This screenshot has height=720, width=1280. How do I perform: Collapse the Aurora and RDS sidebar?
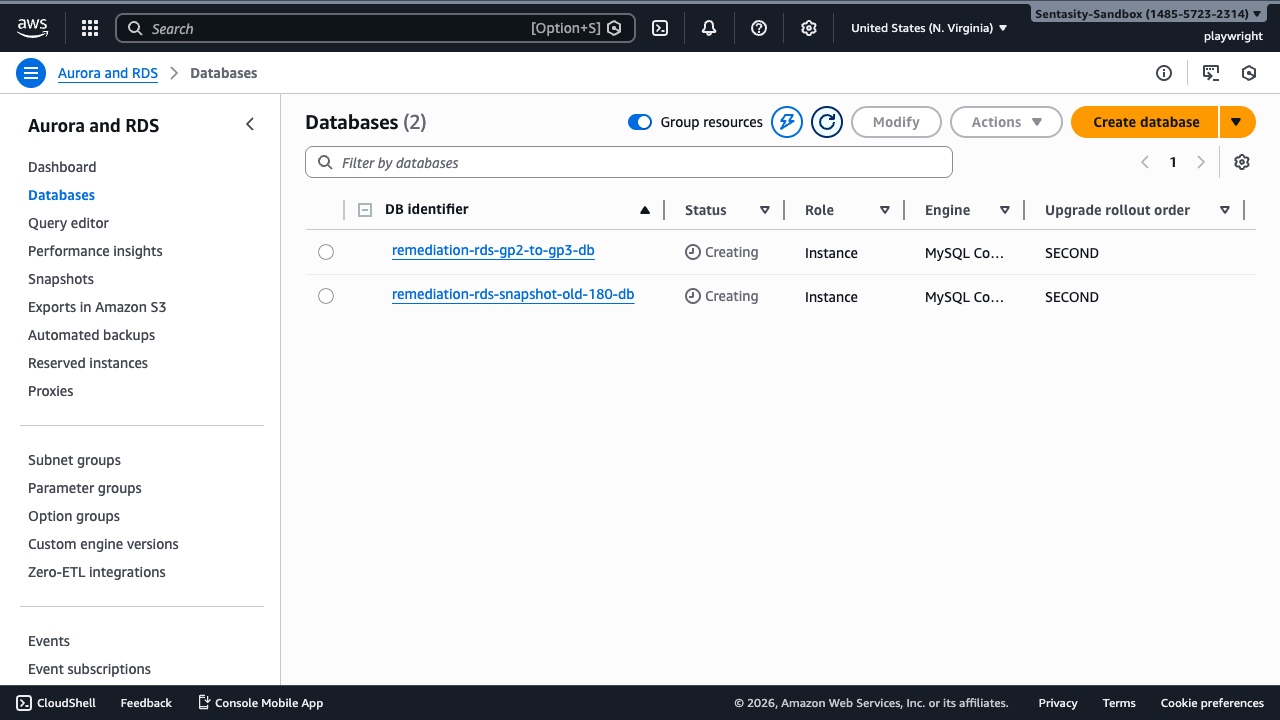(x=250, y=124)
